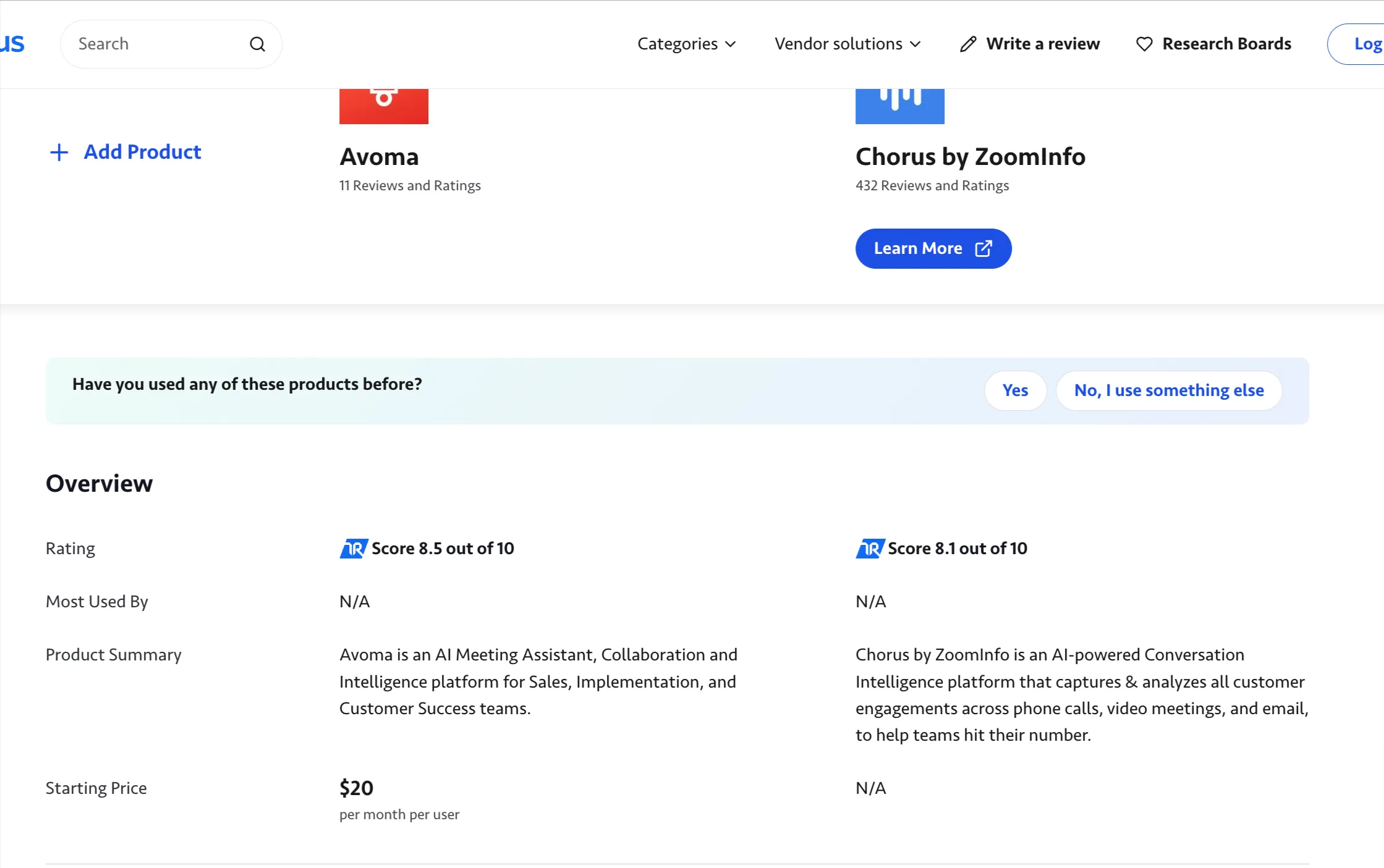Image resolution: width=1384 pixels, height=868 pixels.
Task: Click 11 Reviews and Ratings for Avoma
Action: (x=410, y=185)
